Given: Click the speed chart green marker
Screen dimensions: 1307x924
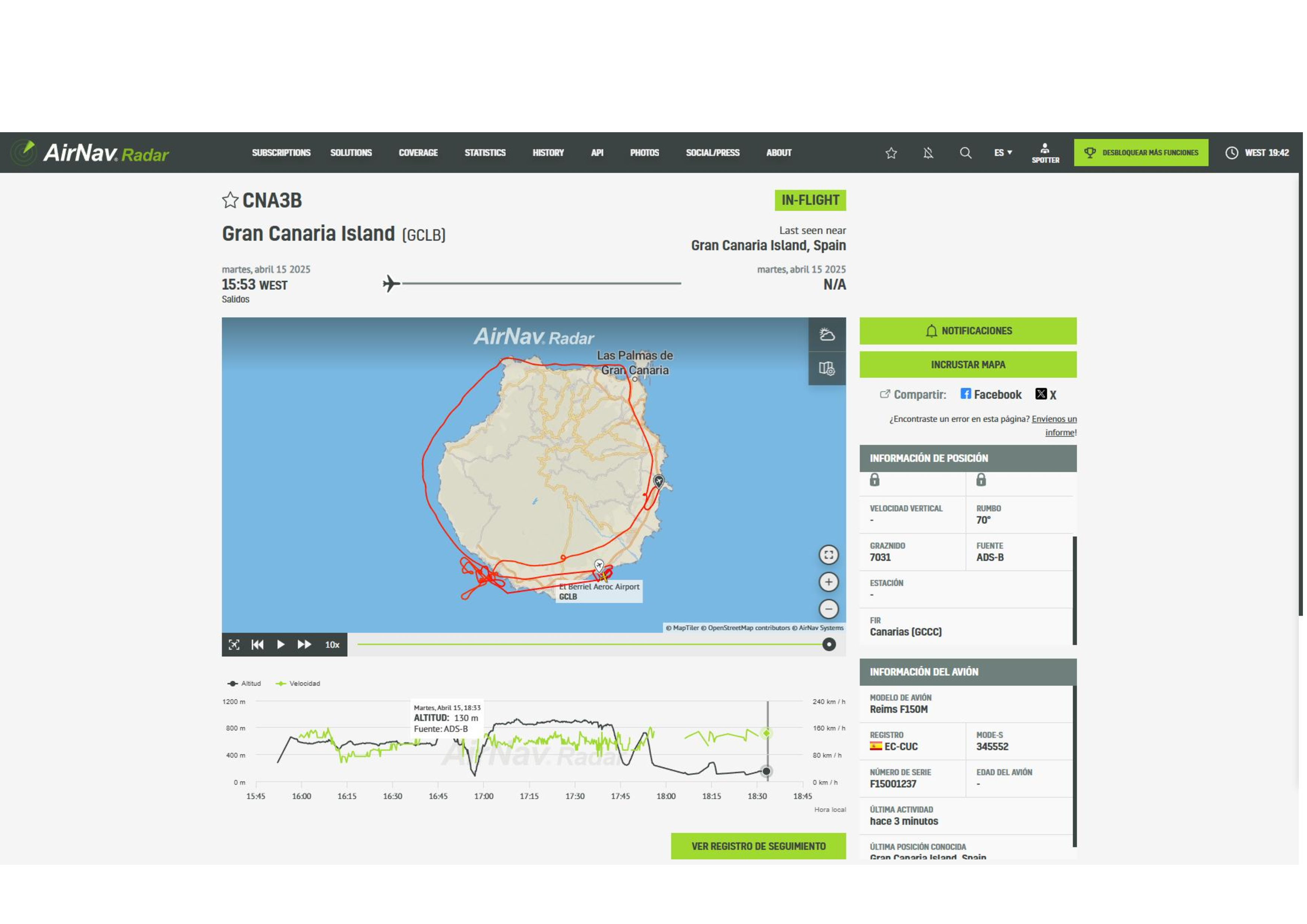Looking at the screenshot, I should (767, 733).
